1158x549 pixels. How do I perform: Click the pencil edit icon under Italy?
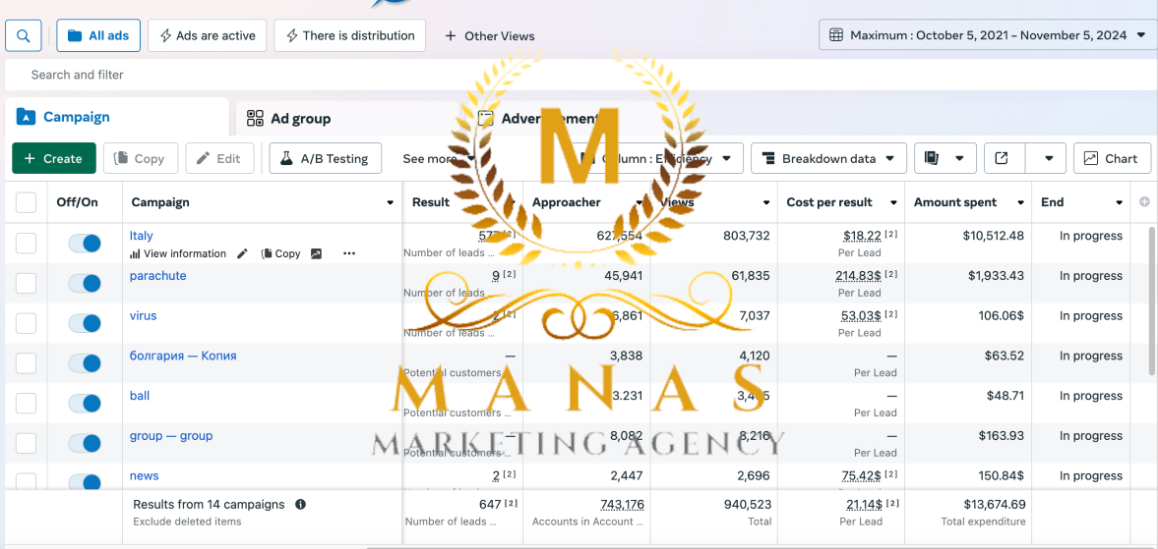[x=242, y=253]
